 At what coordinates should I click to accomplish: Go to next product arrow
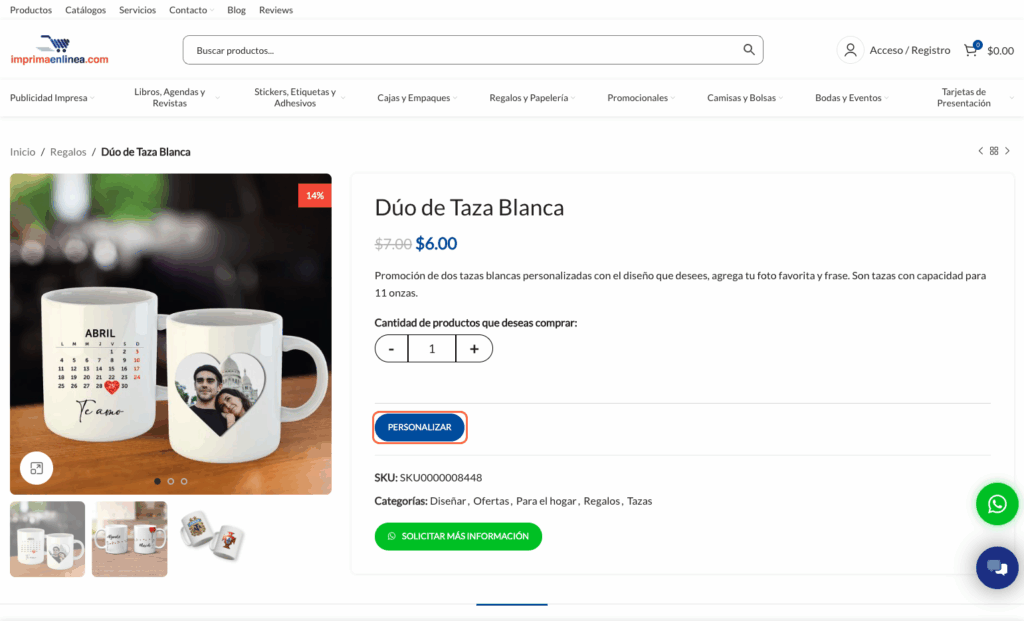click(1007, 151)
